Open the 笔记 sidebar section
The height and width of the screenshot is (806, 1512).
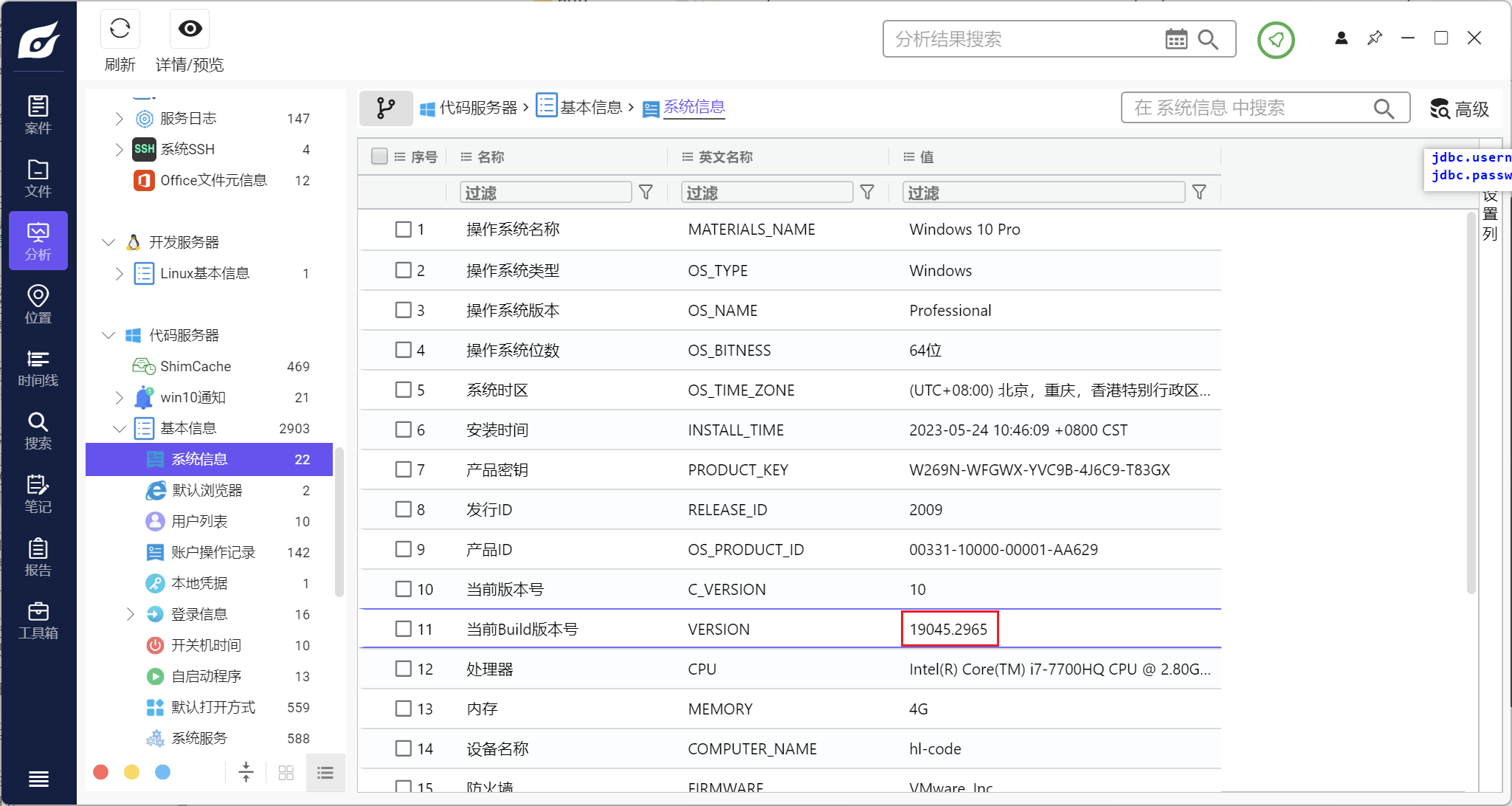[x=38, y=495]
